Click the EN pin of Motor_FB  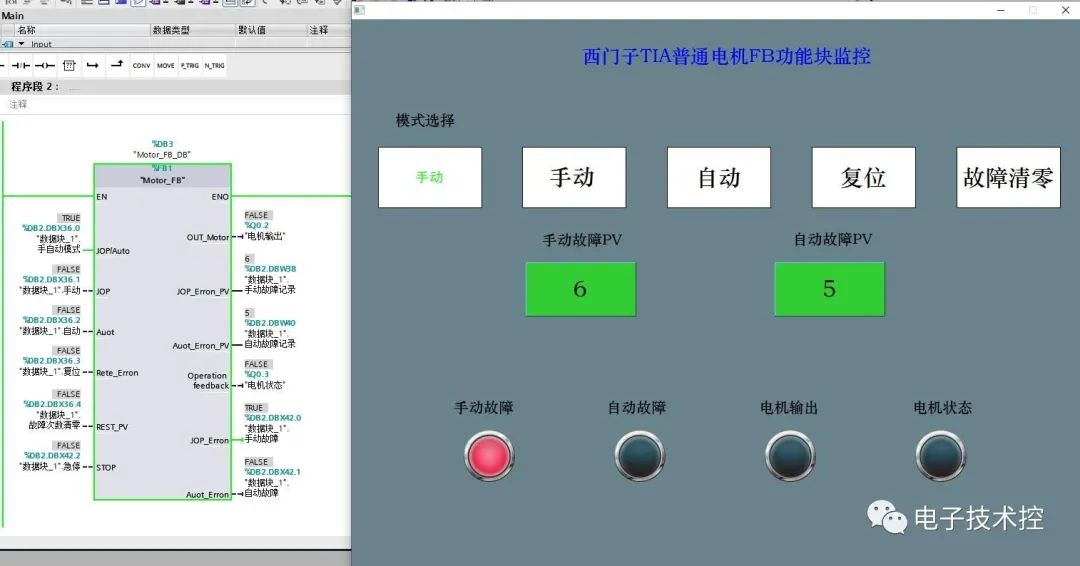102,197
